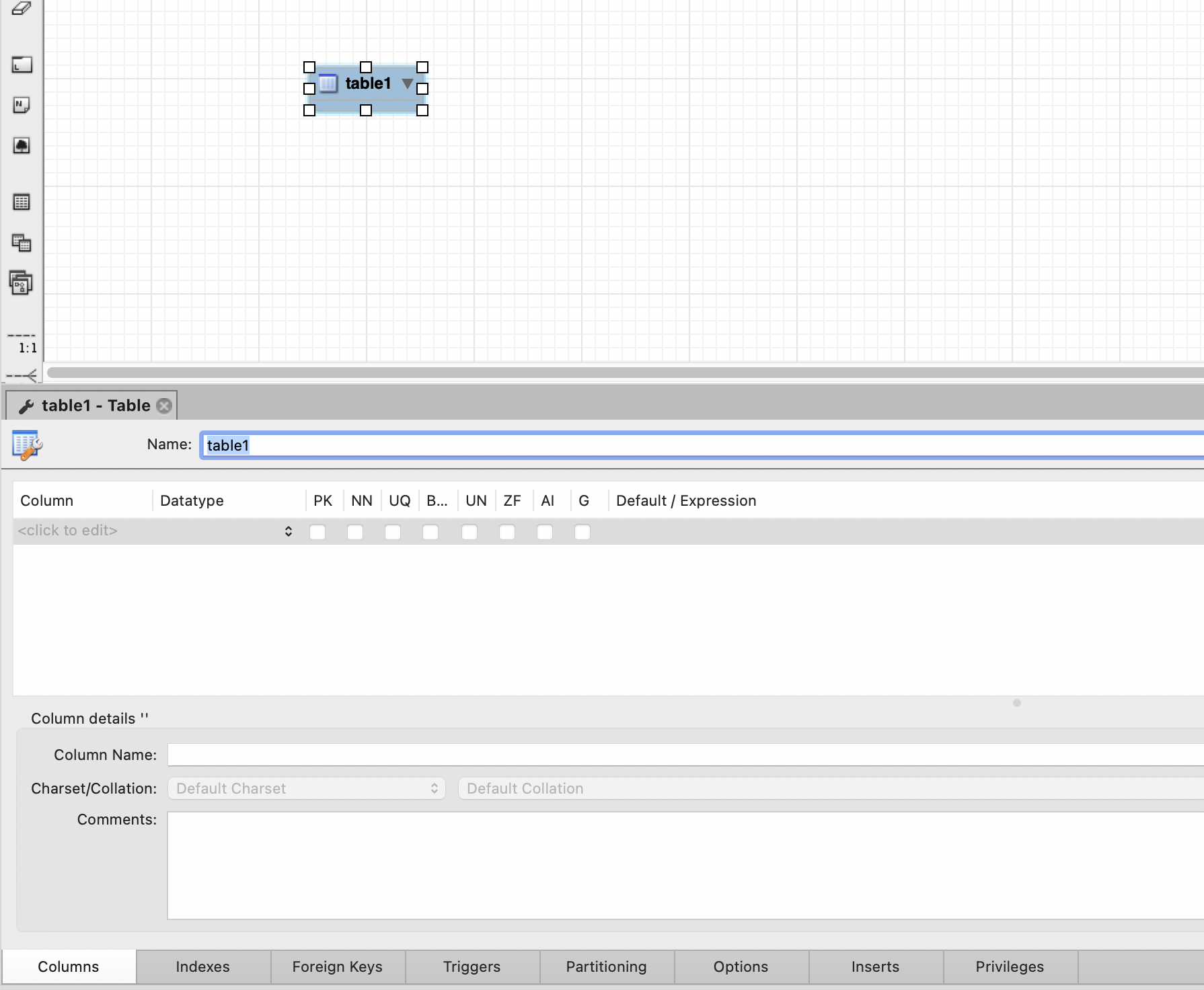Select the Routine Group tool

22,283
